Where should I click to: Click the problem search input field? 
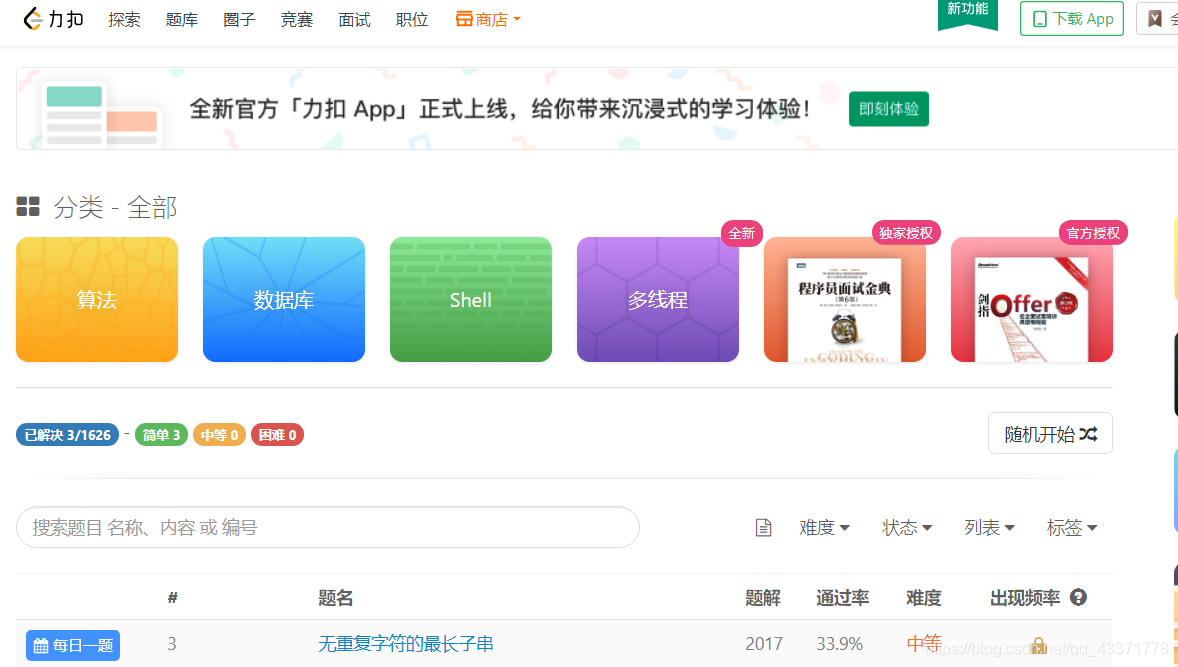tap(328, 527)
